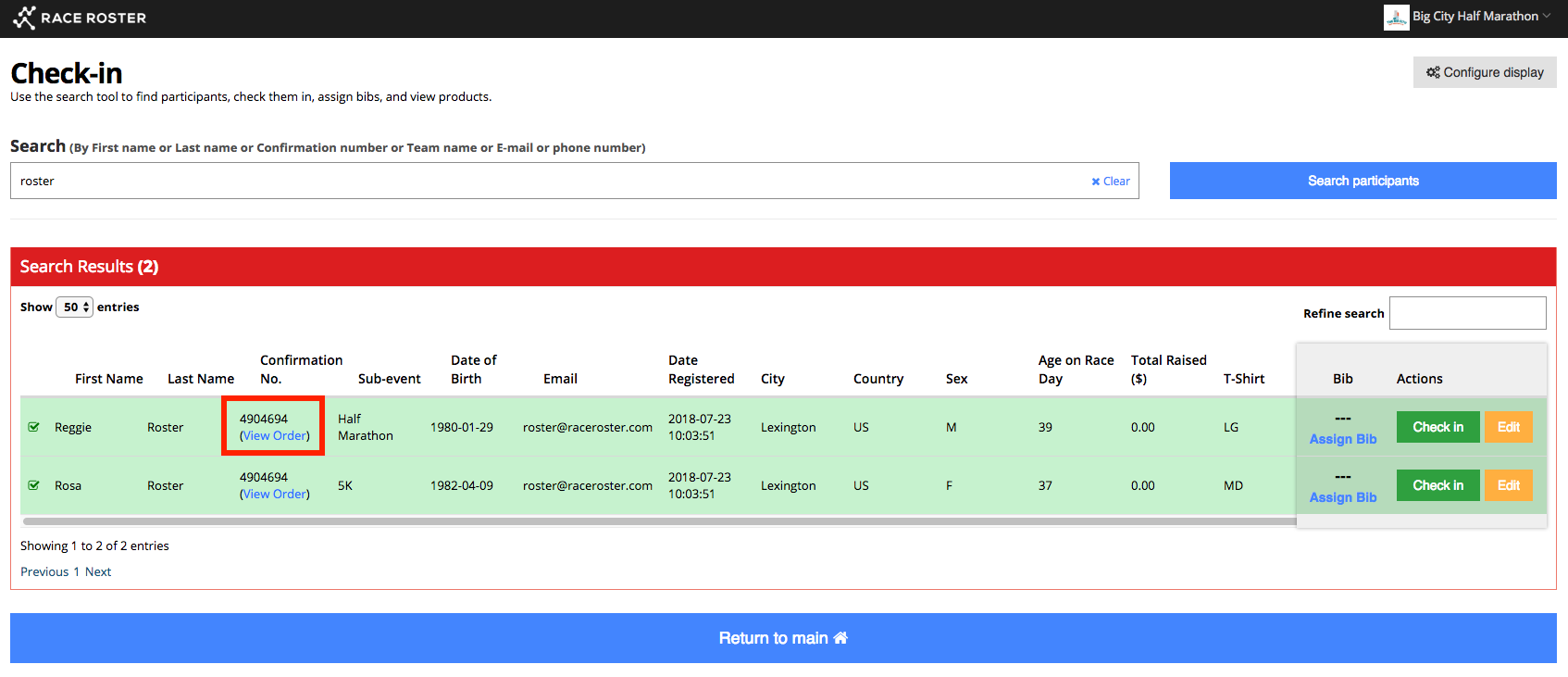Toggle the checkmark beside Reggie Roster
1568x677 pixels.
[34, 427]
